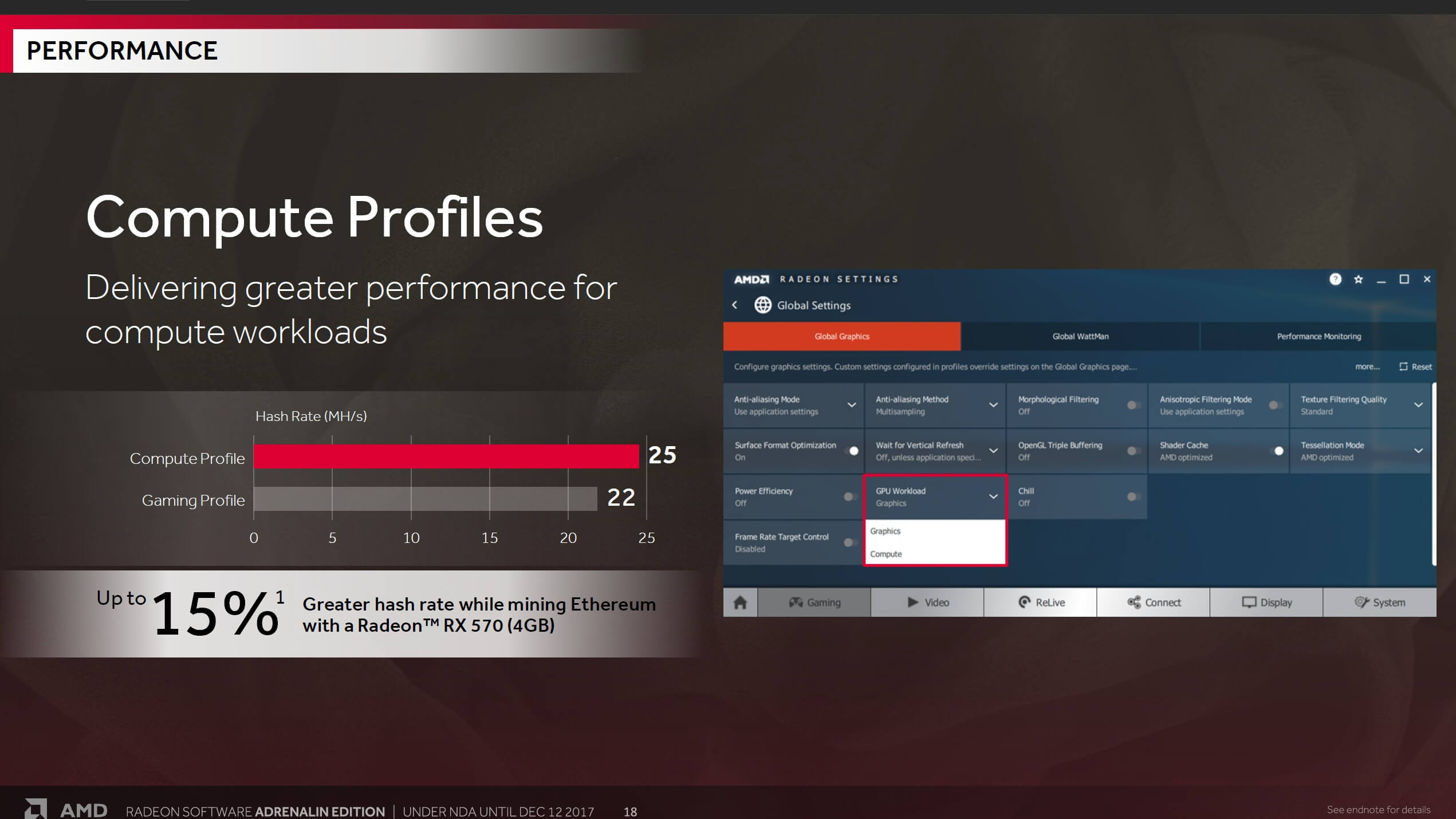This screenshot has width=1456, height=819.
Task: Click the PERFORMANCE header label
Action: [122, 50]
